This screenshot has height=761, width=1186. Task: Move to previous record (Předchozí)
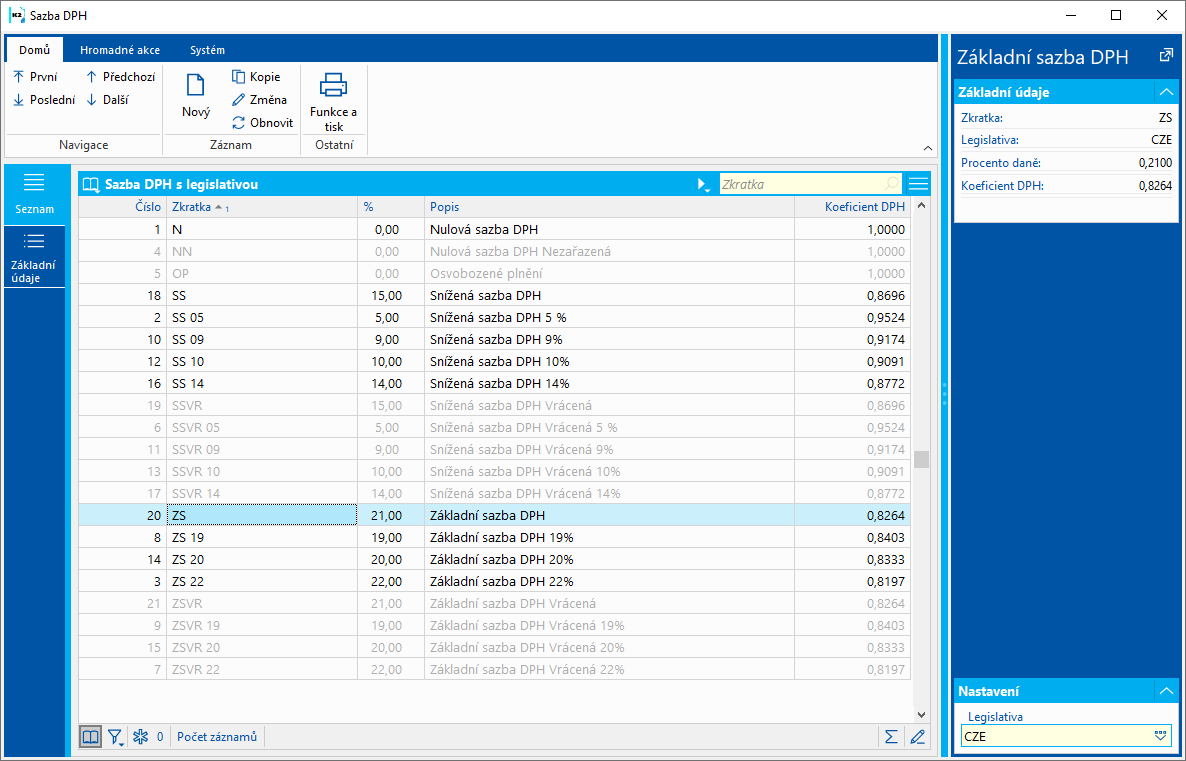[120, 76]
